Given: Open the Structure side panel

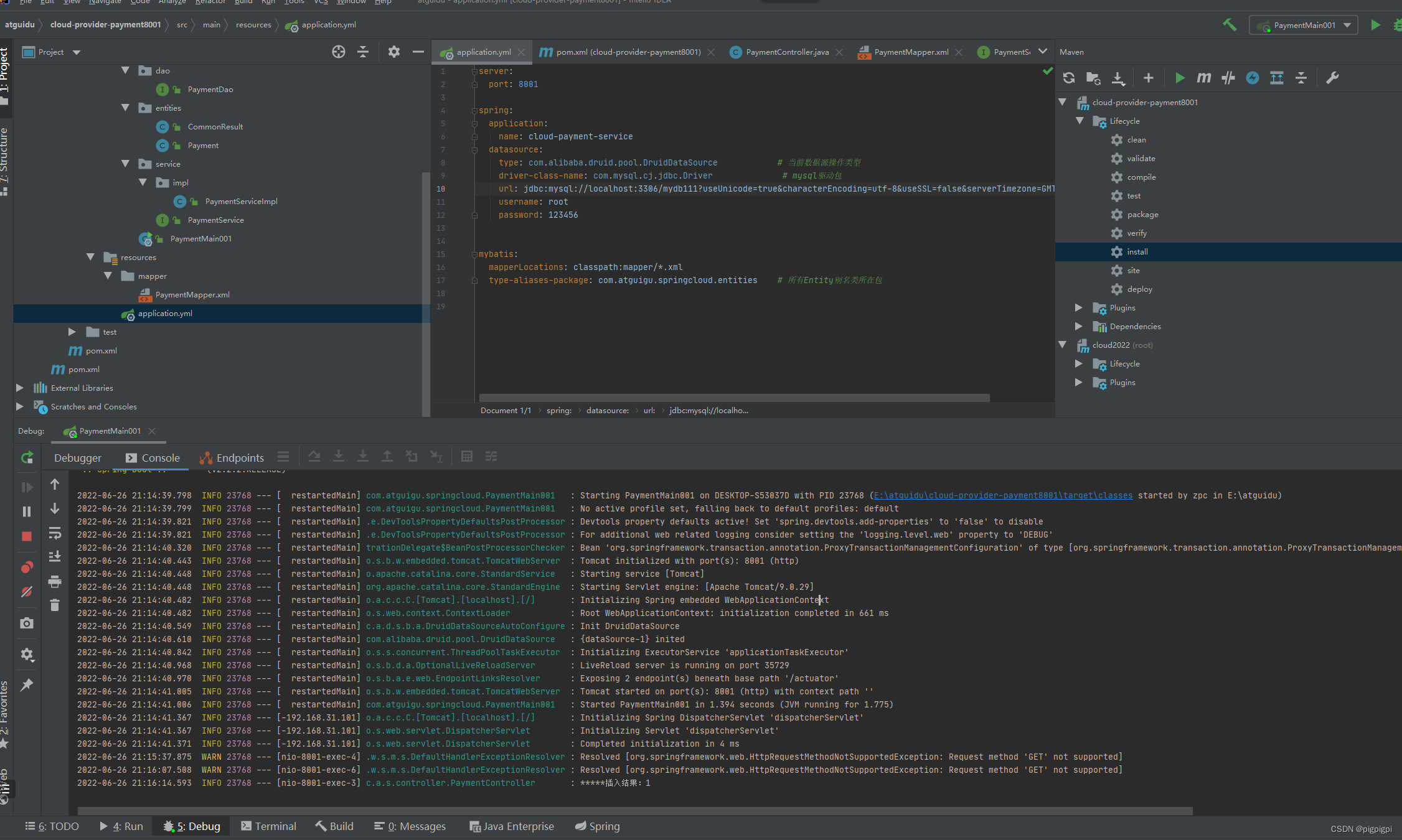Looking at the screenshot, I should tap(5, 161).
